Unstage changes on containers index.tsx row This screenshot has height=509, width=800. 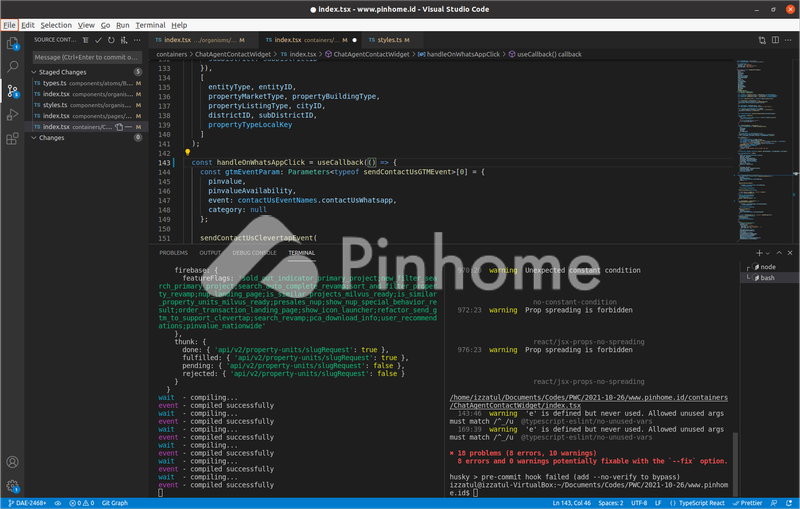pos(129,127)
